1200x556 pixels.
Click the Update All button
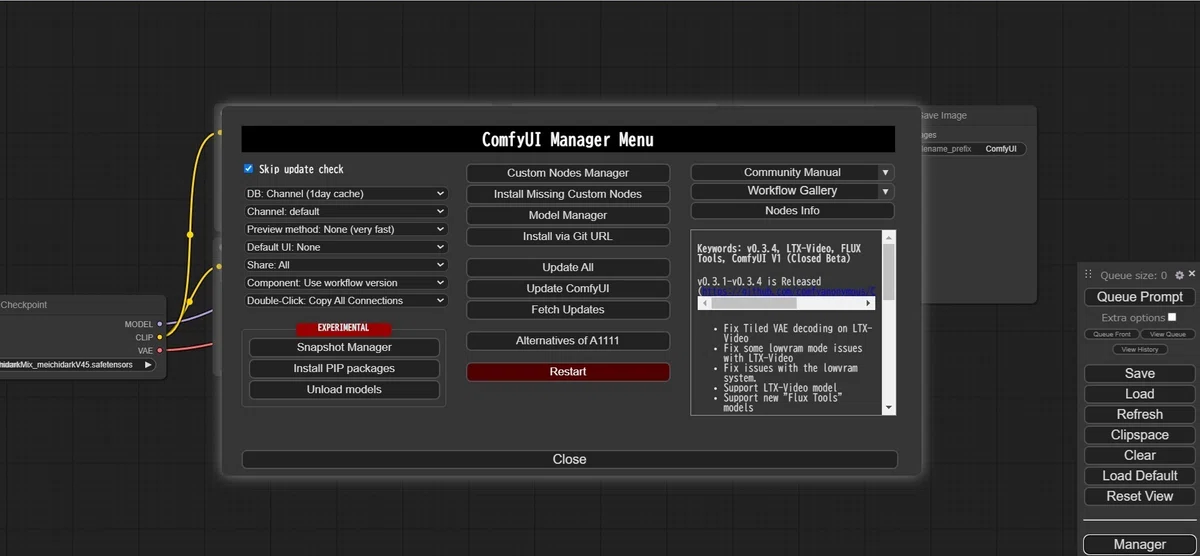[568, 267]
